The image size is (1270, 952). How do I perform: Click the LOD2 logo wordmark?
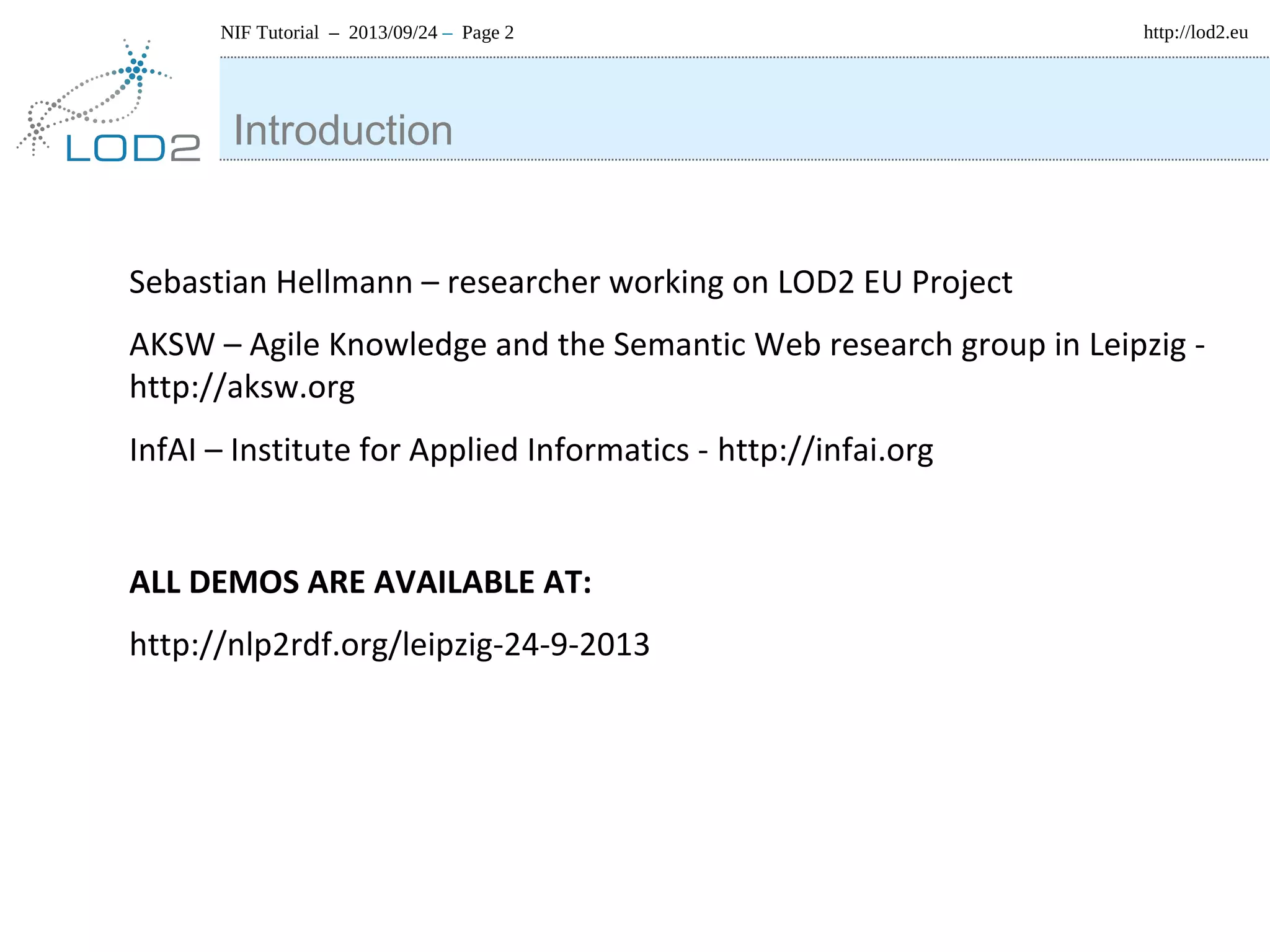(x=133, y=148)
